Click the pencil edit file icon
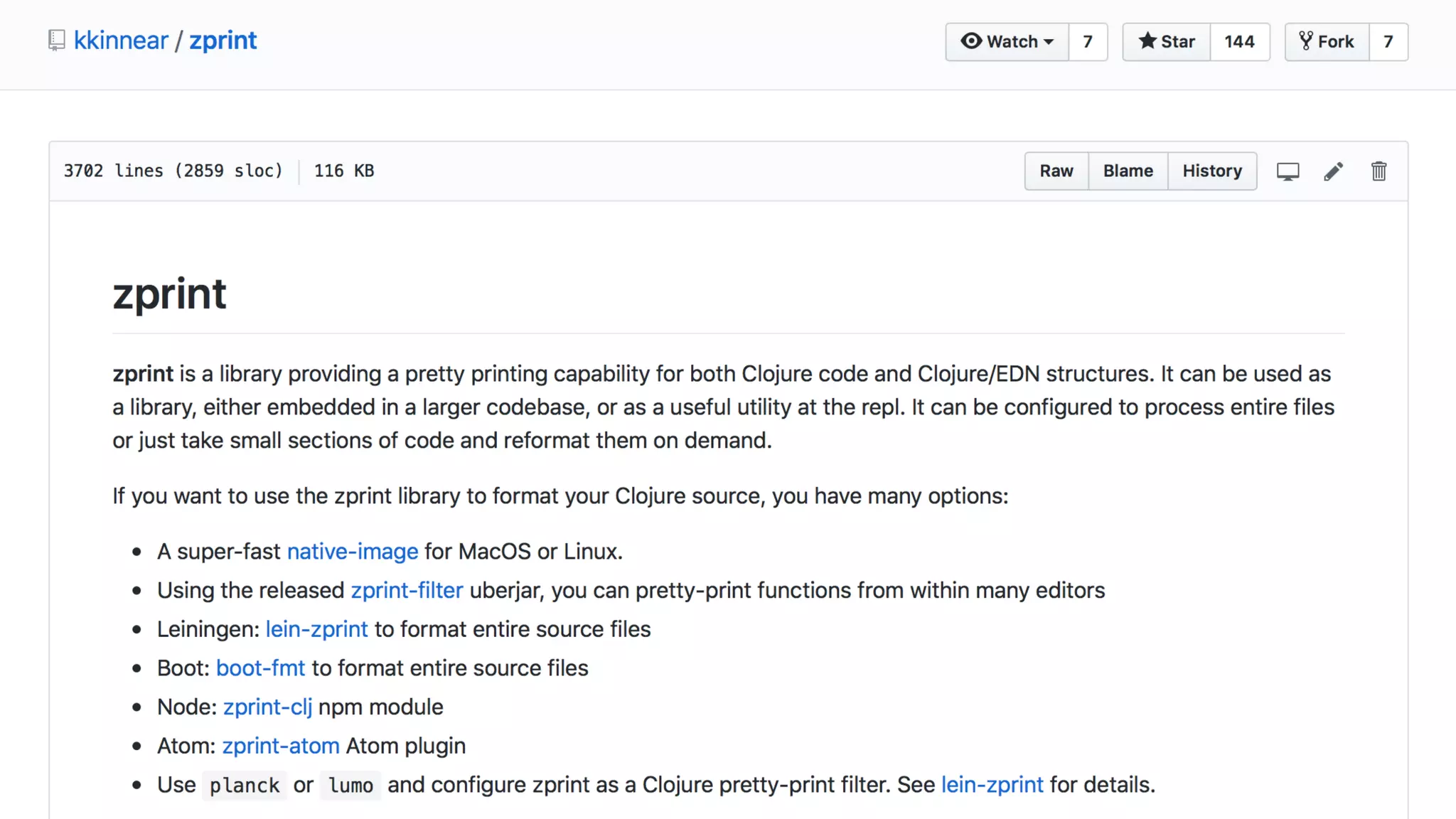Viewport: 1456px width, 819px height. pos(1333,171)
